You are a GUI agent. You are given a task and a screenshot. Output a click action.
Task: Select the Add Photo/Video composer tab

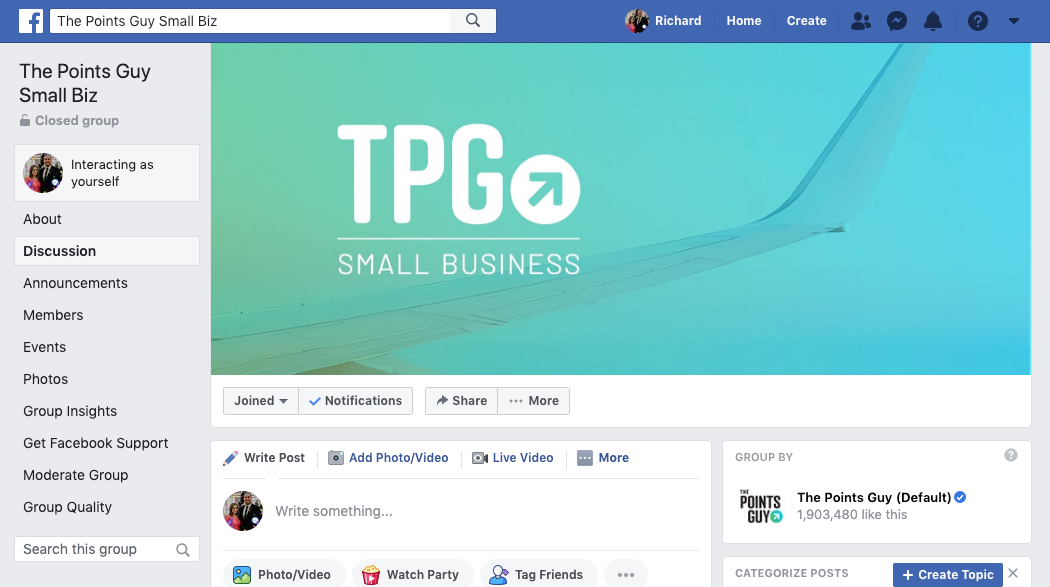pyautogui.click(x=388, y=458)
